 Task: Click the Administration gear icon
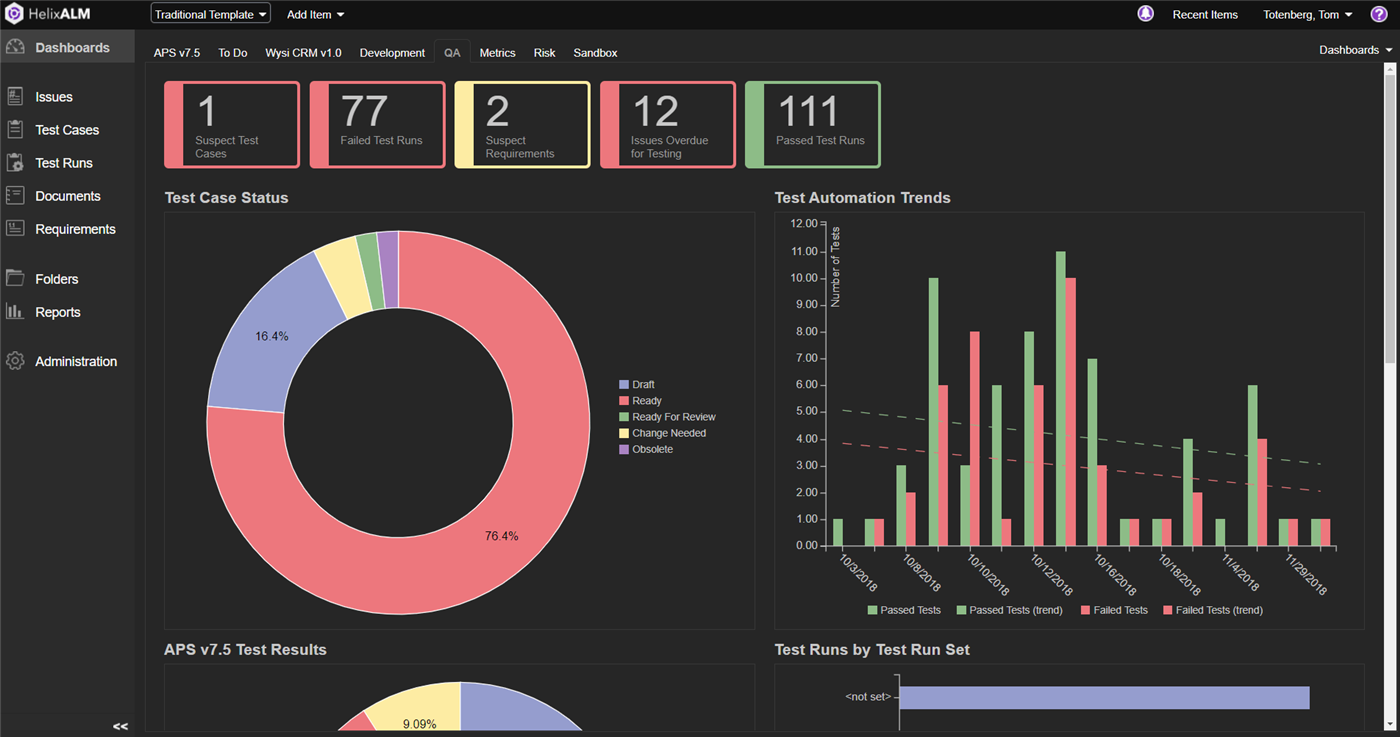15,361
